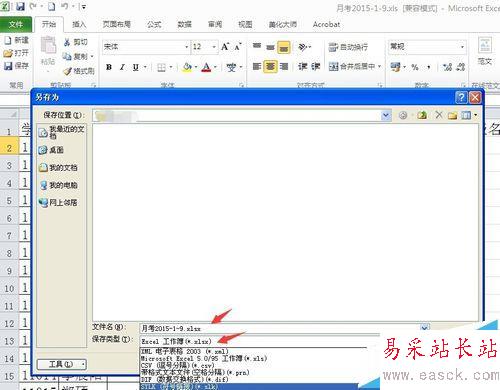Viewport: 500px width, 390px height.
Task: Open the File (文件) tab
Action: (x=16, y=24)
